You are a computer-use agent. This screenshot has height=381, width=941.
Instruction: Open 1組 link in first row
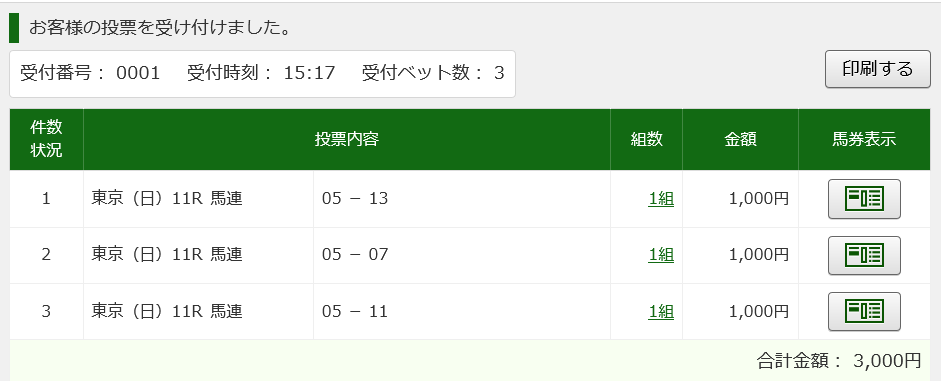click(x=661, y=199)
